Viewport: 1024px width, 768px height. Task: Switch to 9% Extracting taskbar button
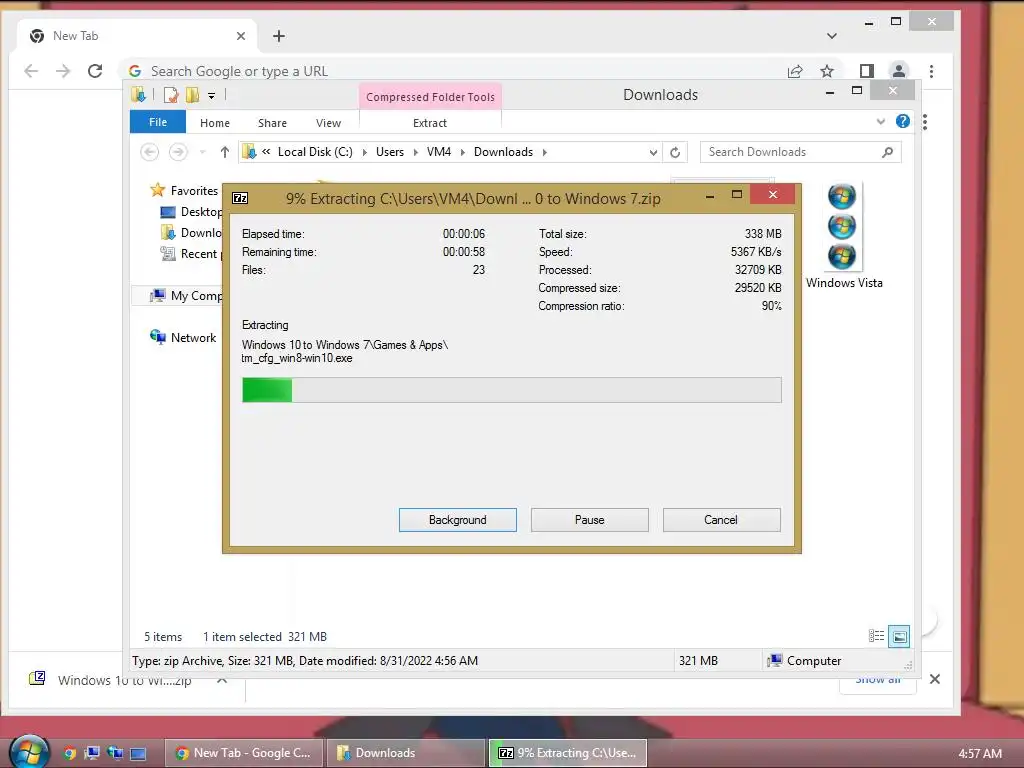pyautogui.click(x=568, y=753)
